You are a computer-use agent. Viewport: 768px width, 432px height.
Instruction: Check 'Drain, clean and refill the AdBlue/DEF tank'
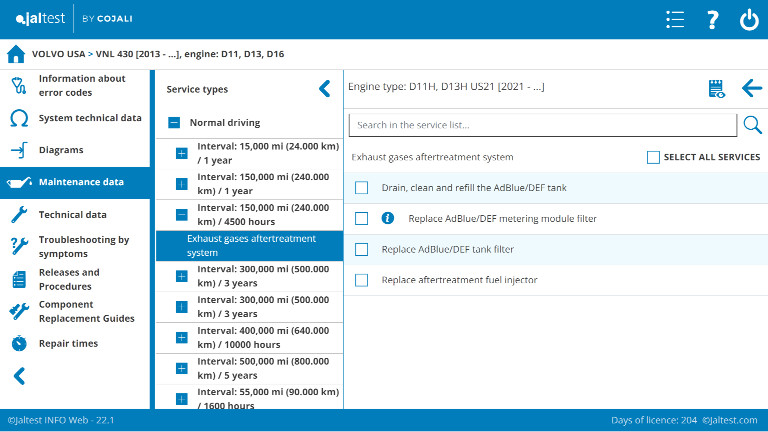361,187
